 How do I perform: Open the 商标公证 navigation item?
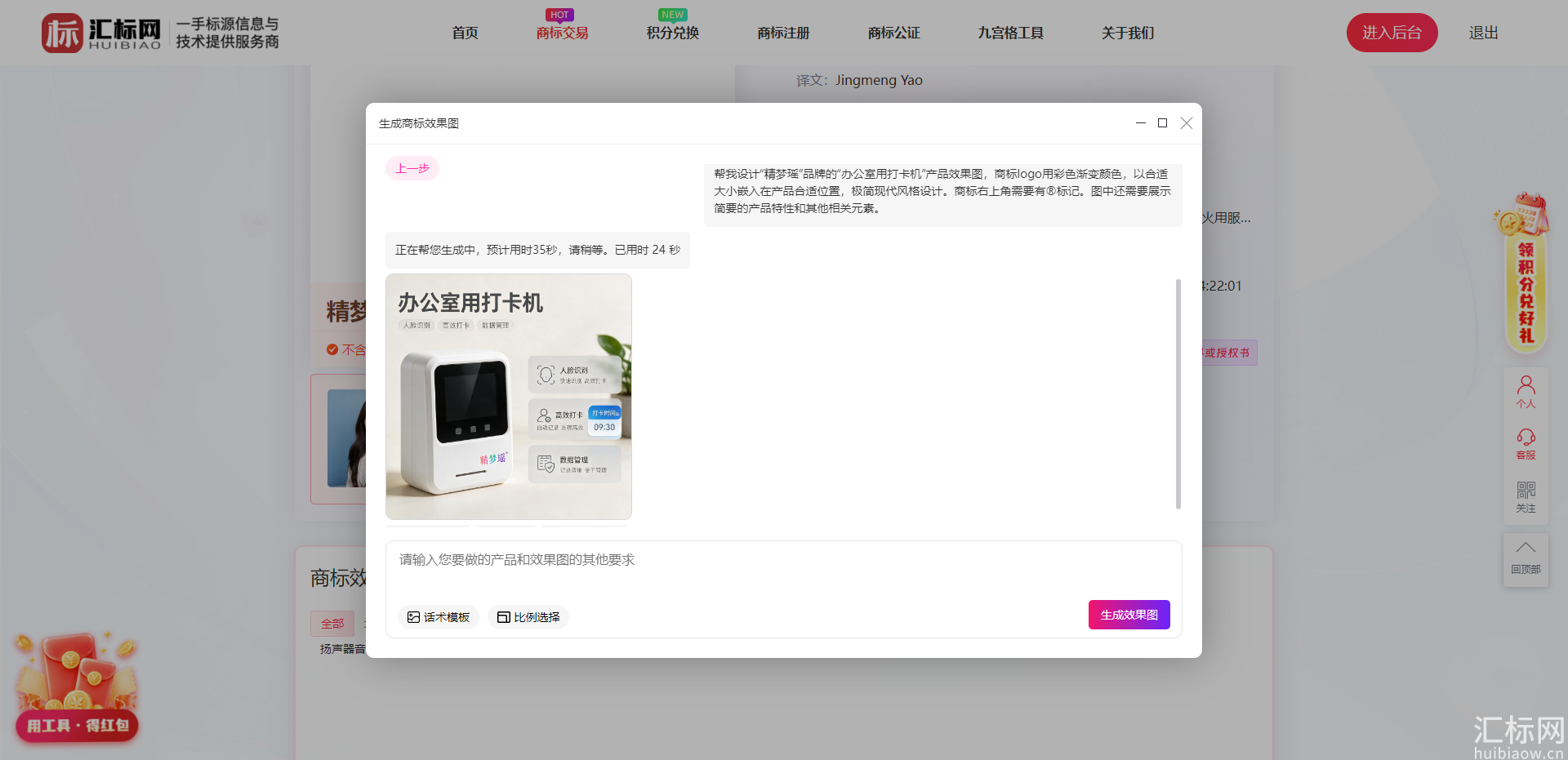click(893, 33)
